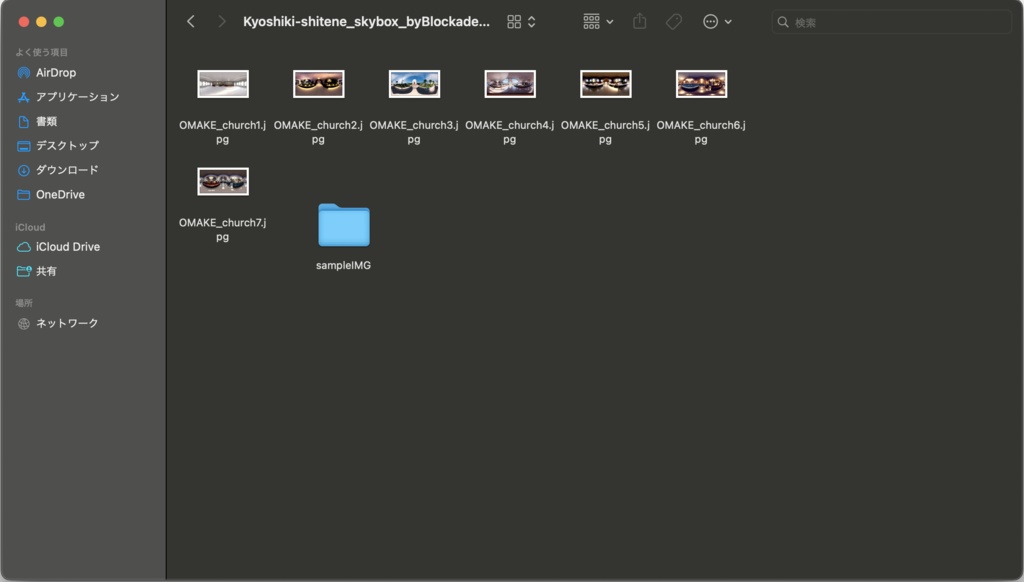
Task: Click the OMAKE_church4.jpg file name
Action: pos(509,132)
